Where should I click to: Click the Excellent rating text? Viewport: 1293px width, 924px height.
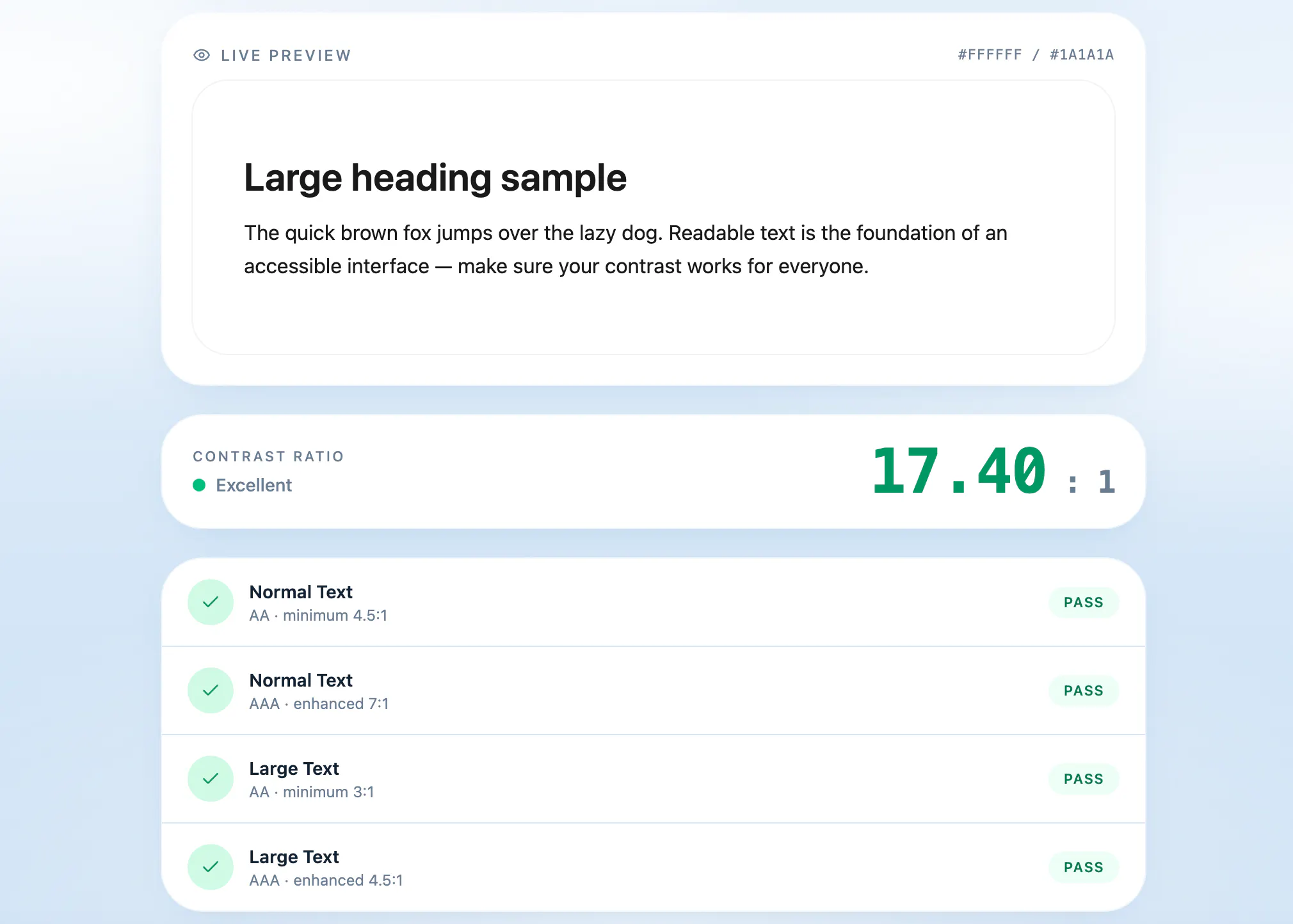(253, 485)
